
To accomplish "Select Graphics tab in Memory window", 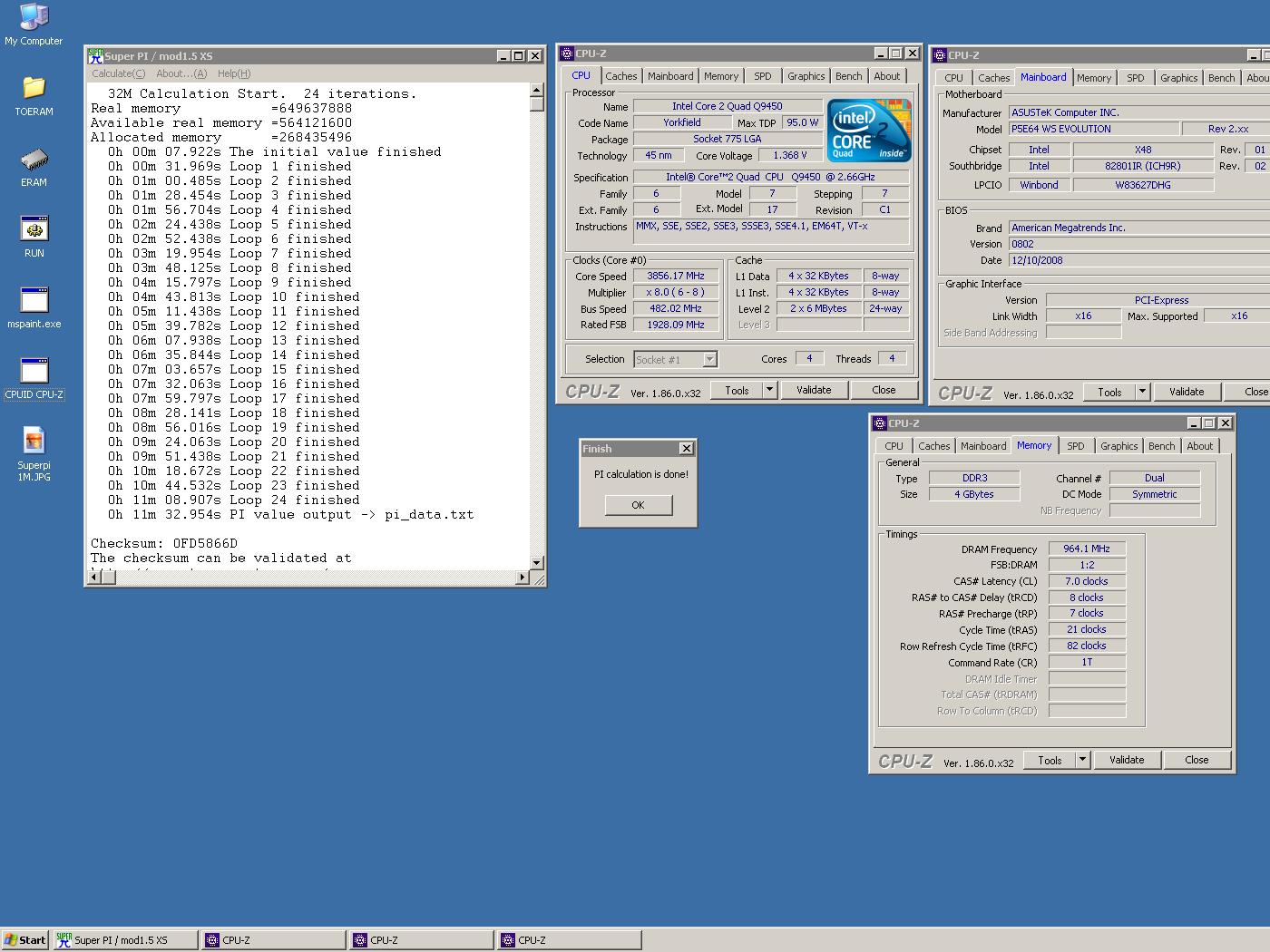I will coord(1119,446).
